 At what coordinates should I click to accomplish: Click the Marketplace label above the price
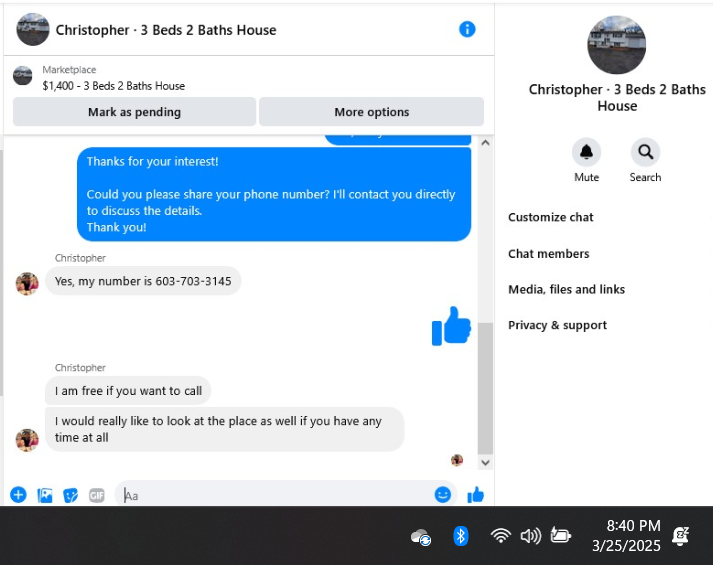(x=69, y=70)
